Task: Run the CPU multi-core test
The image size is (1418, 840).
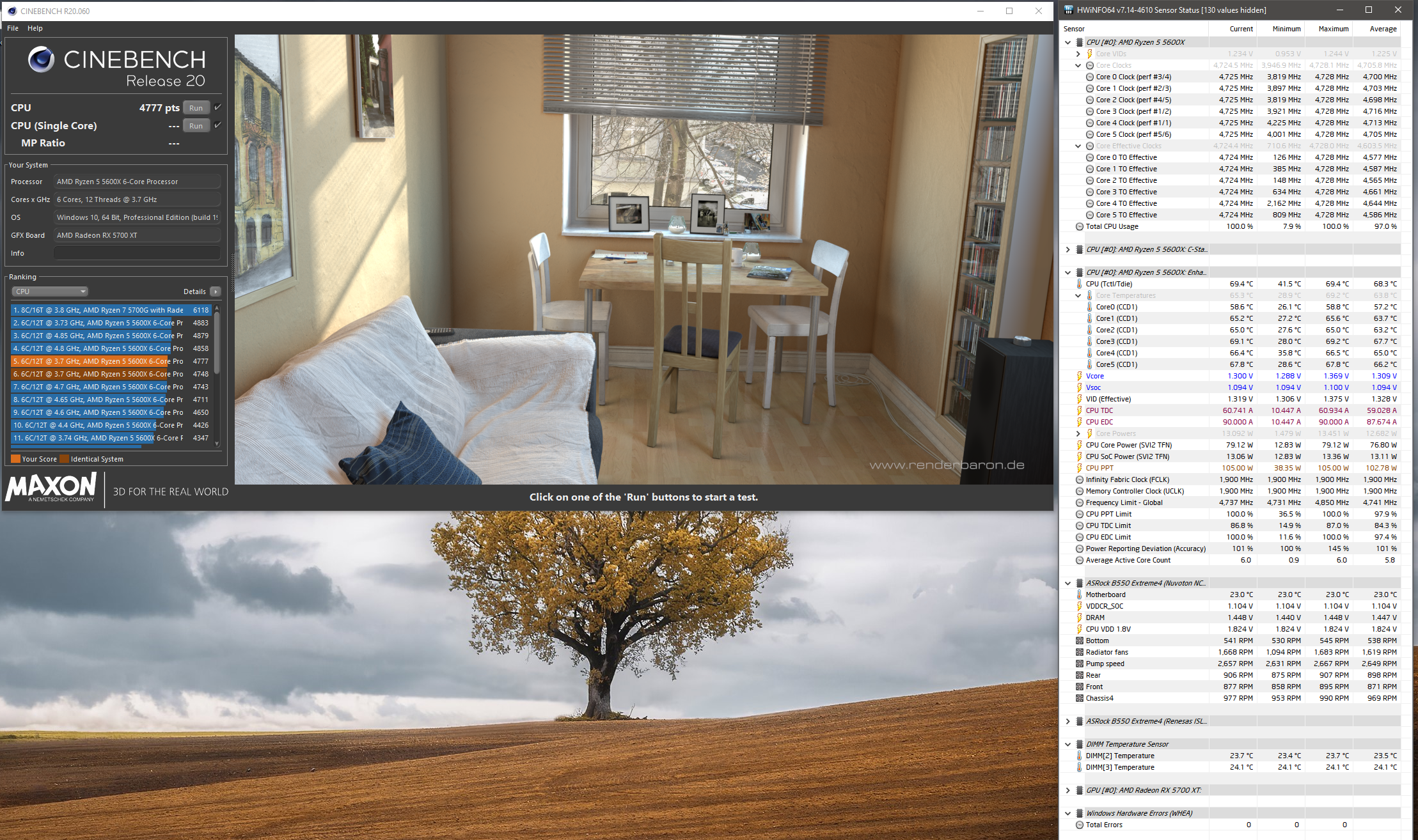Action: click(x=196, y=108)
